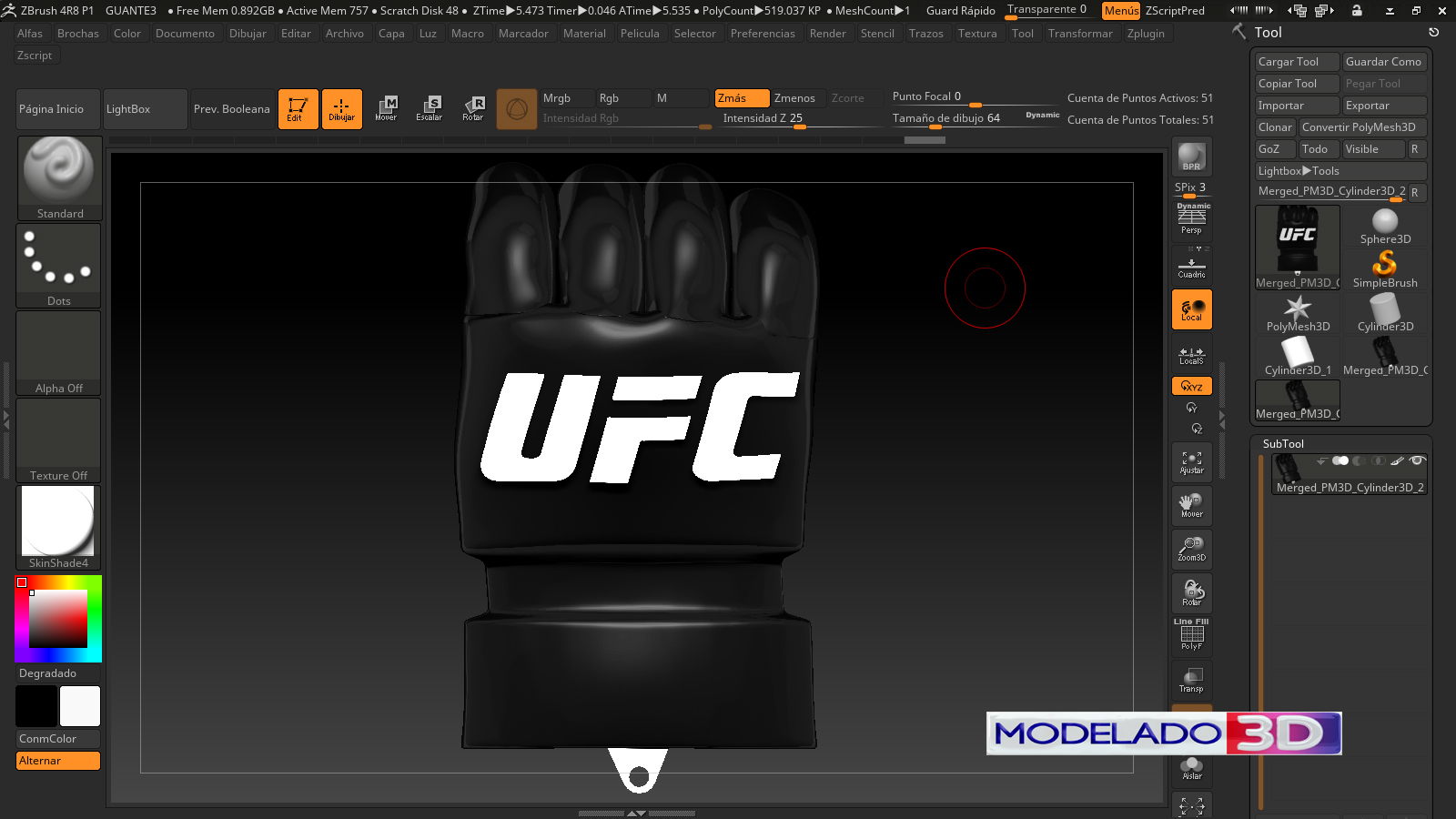Switch to the Zplugin menu
Viewport: 1456px width, 819px height.
(x=1146, y=34)
